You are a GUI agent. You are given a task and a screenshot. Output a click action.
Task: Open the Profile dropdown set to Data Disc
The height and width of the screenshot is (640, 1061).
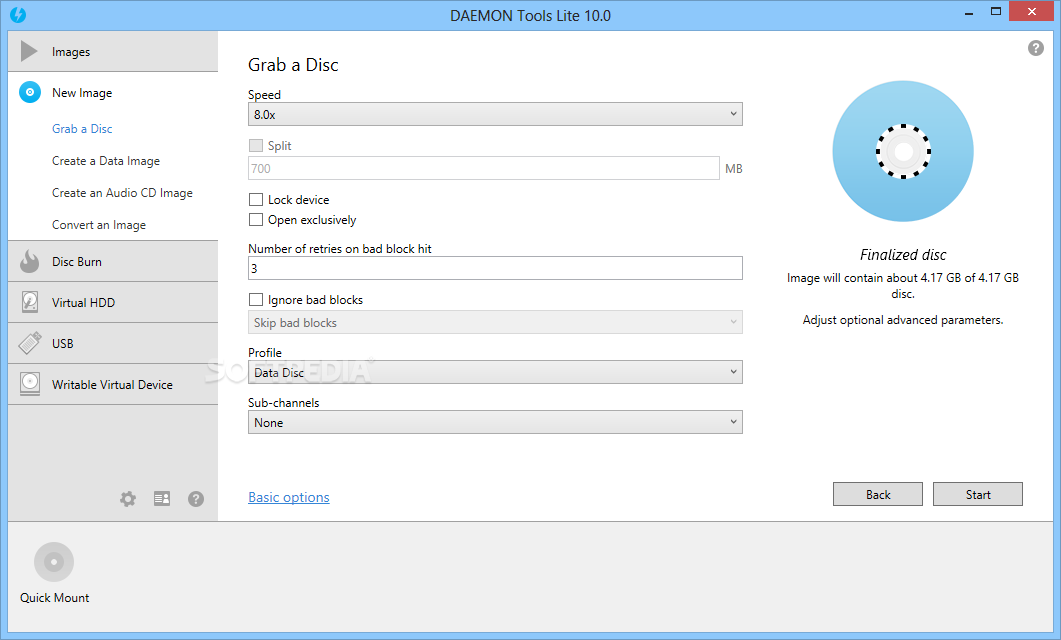[495, 372]
